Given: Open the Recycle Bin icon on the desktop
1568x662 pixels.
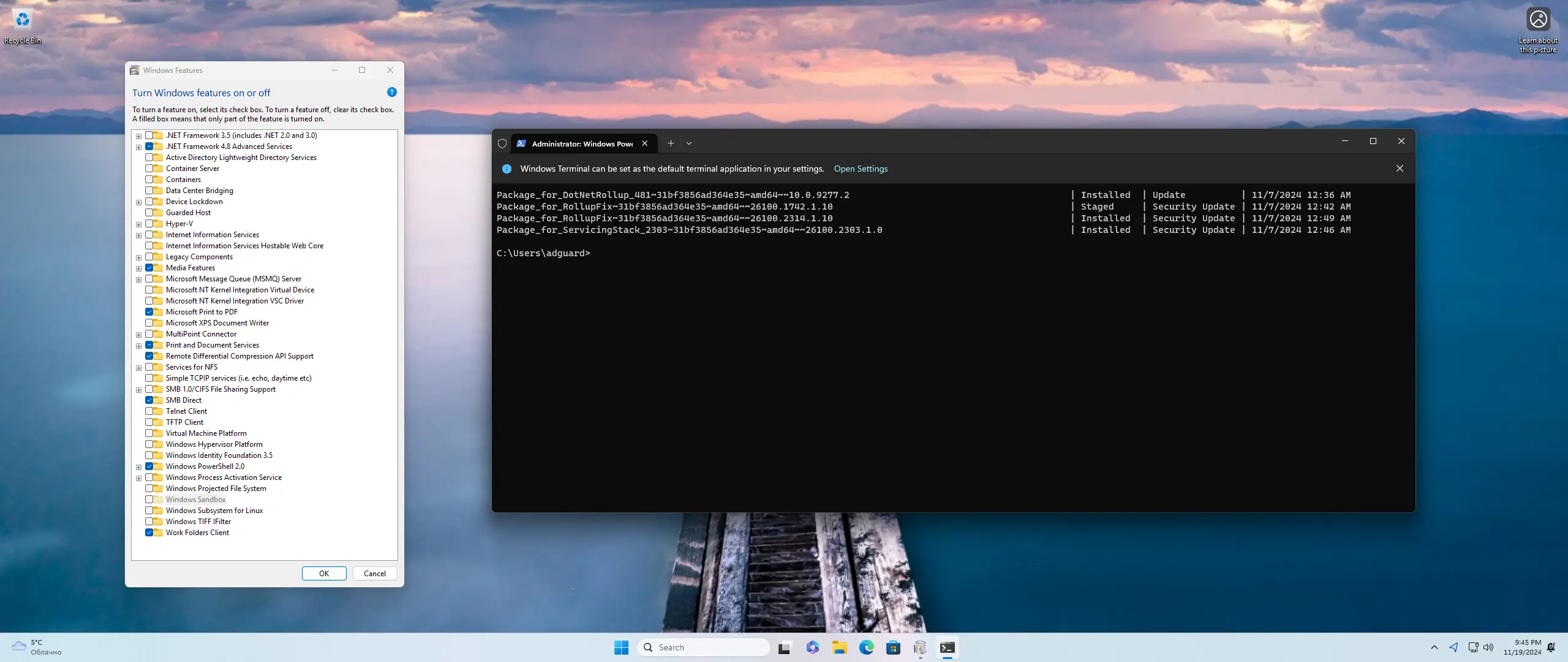Looking at the screenshot, I should point(23,20).
